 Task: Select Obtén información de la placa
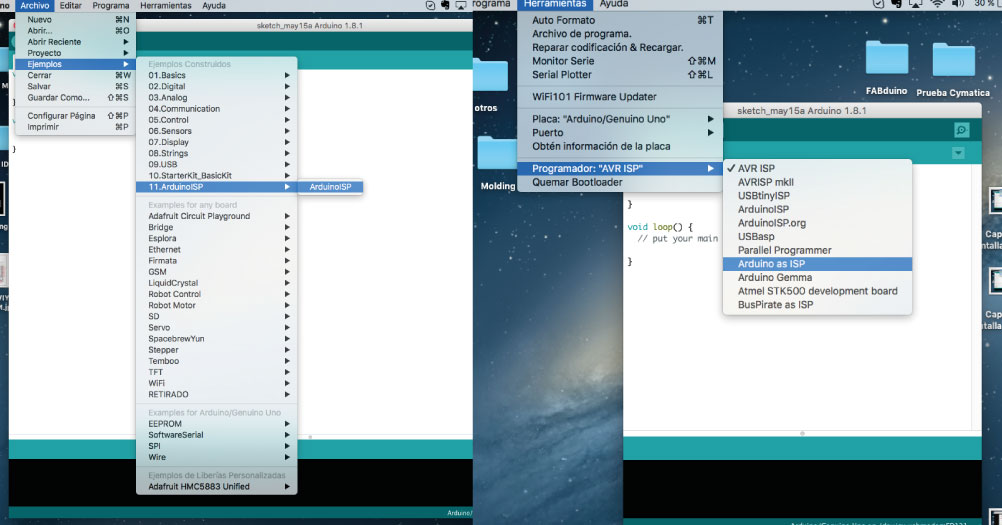(x=620, y=146)
